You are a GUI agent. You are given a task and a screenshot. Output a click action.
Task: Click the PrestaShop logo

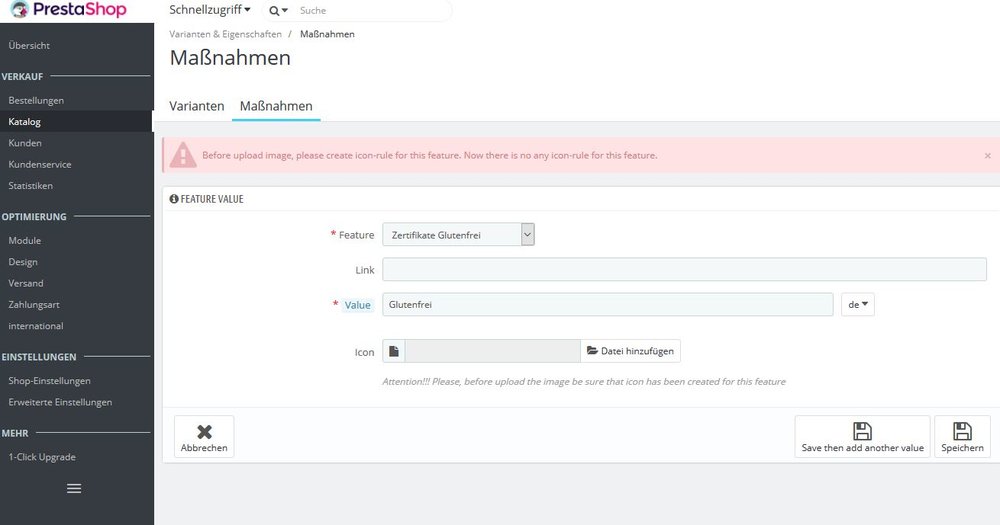(x=68, y=10)
